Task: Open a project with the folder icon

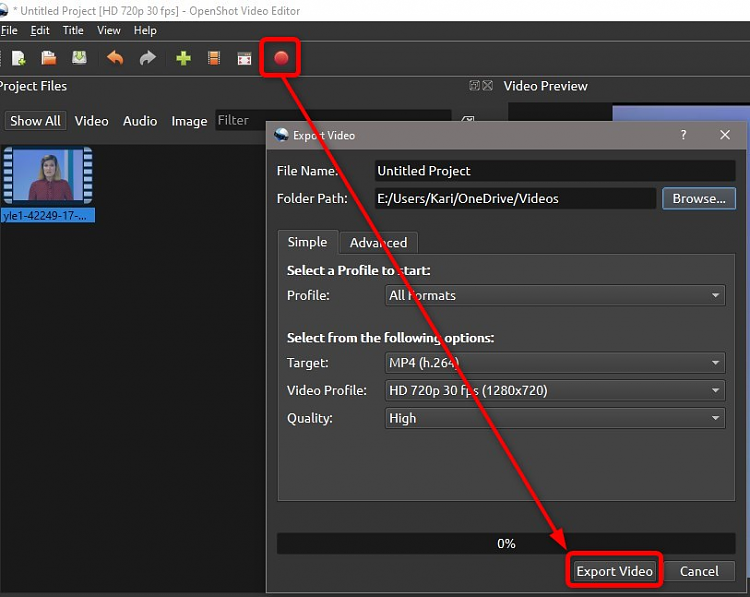Action: (x=49, y=58)
